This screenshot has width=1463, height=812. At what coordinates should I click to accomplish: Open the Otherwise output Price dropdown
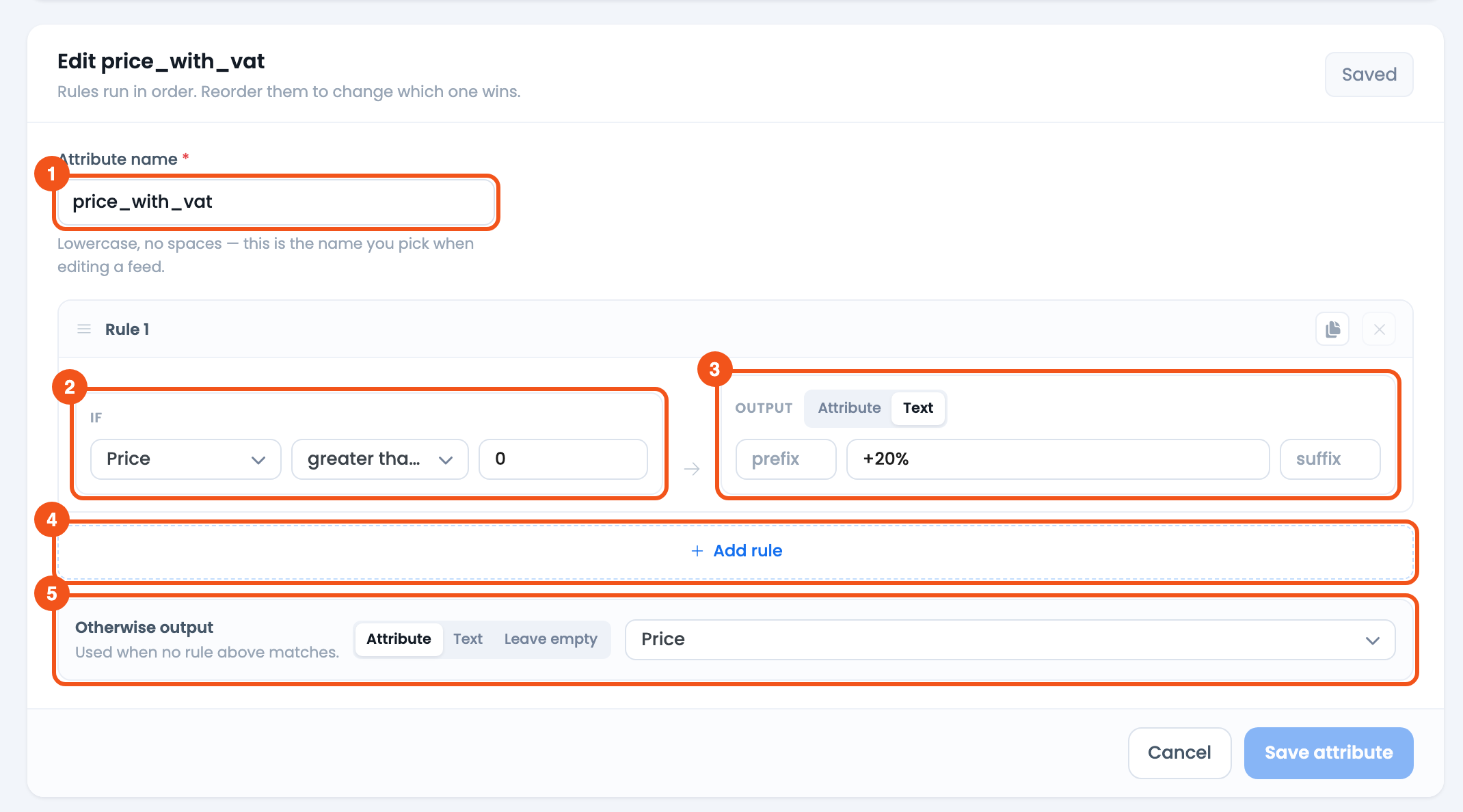click(1010, 640)
